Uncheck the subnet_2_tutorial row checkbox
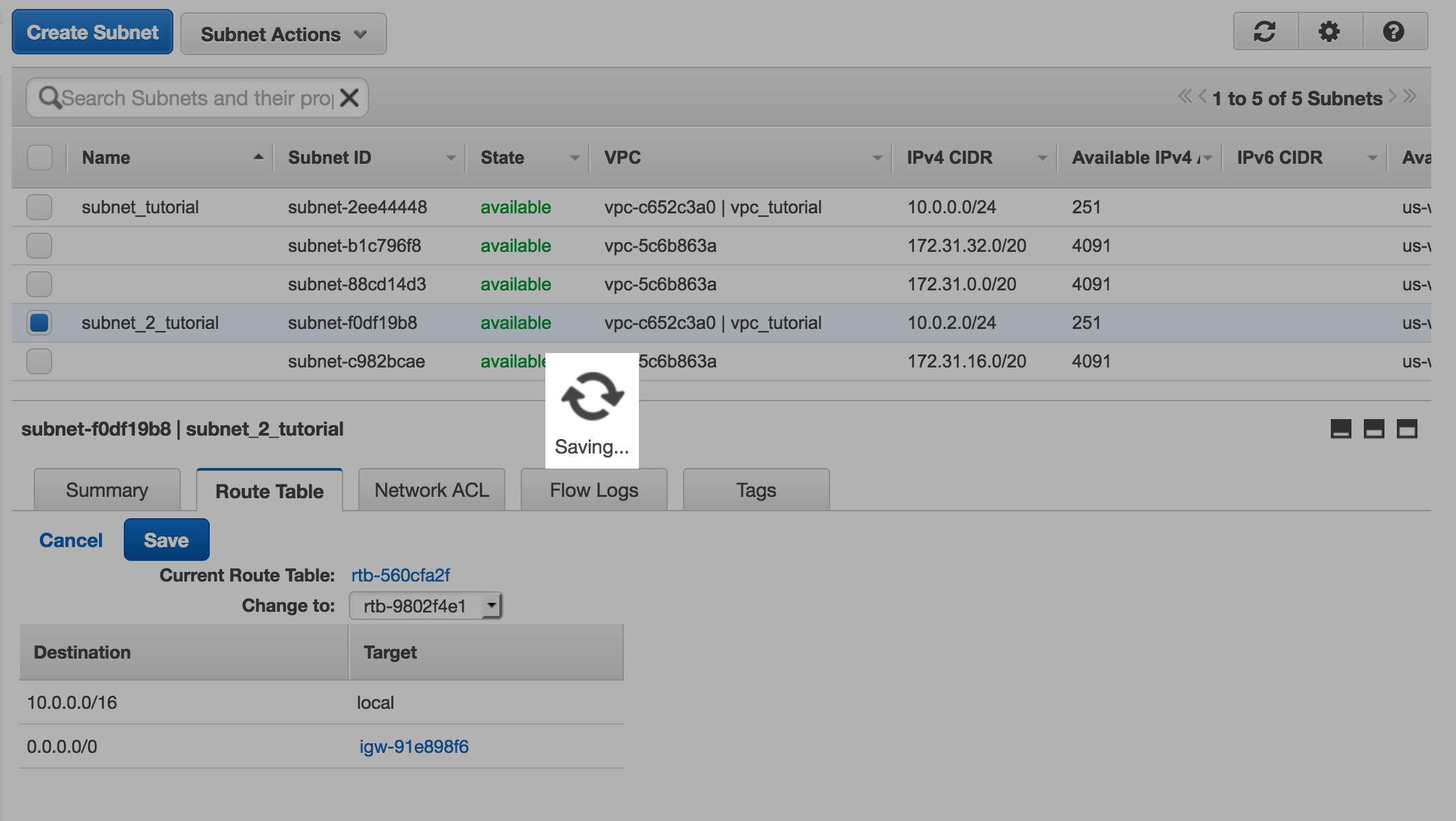This screenshot has width=1456, height=821. tap(39, 323)
